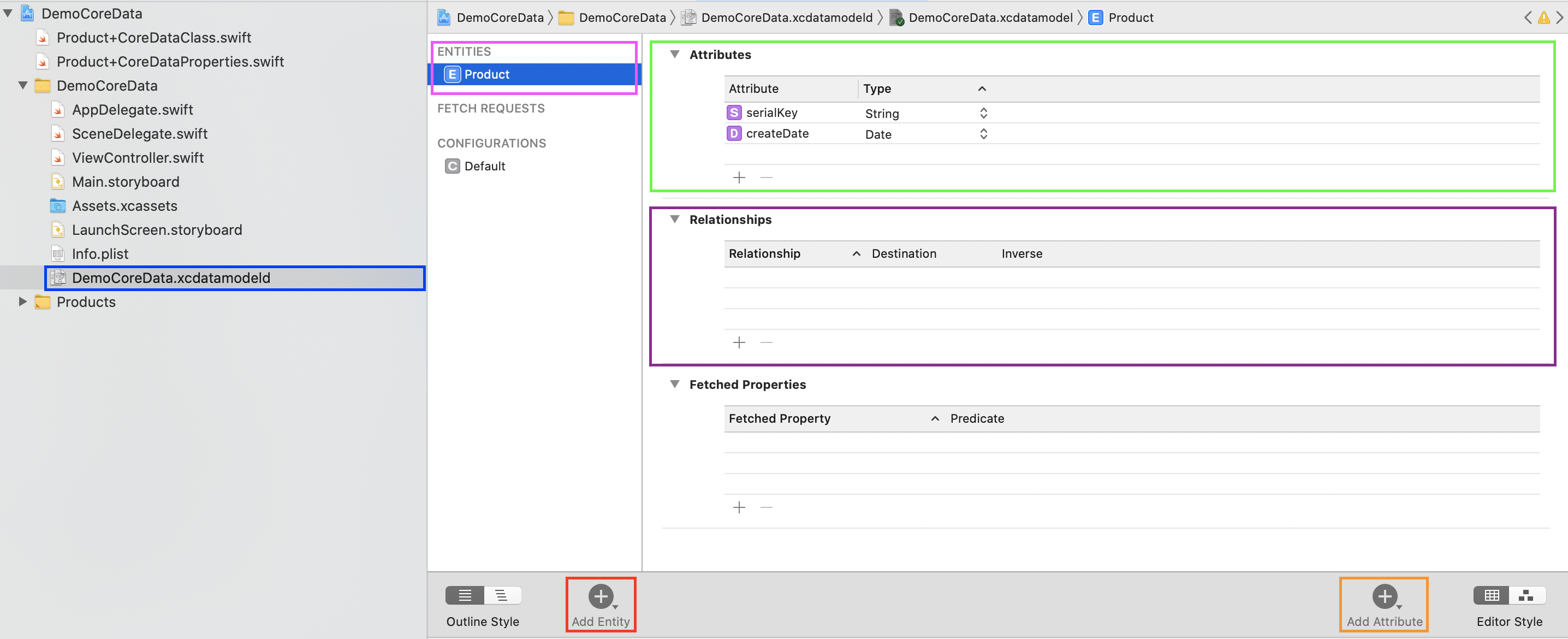Open type dropdown for serialKey attribute
Screen dimensions: 1568x639
pyautogui.click(x=983, y=113)
